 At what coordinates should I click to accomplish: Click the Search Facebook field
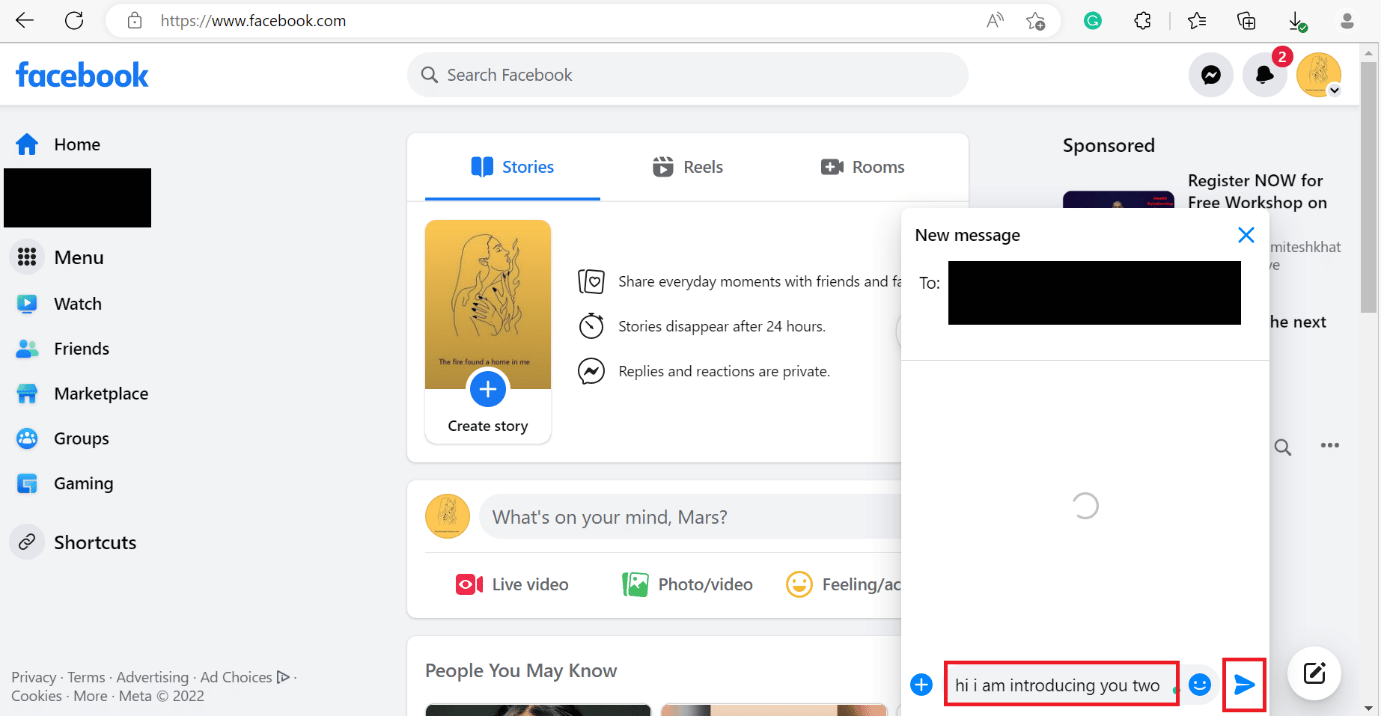[x=687, y=75]
